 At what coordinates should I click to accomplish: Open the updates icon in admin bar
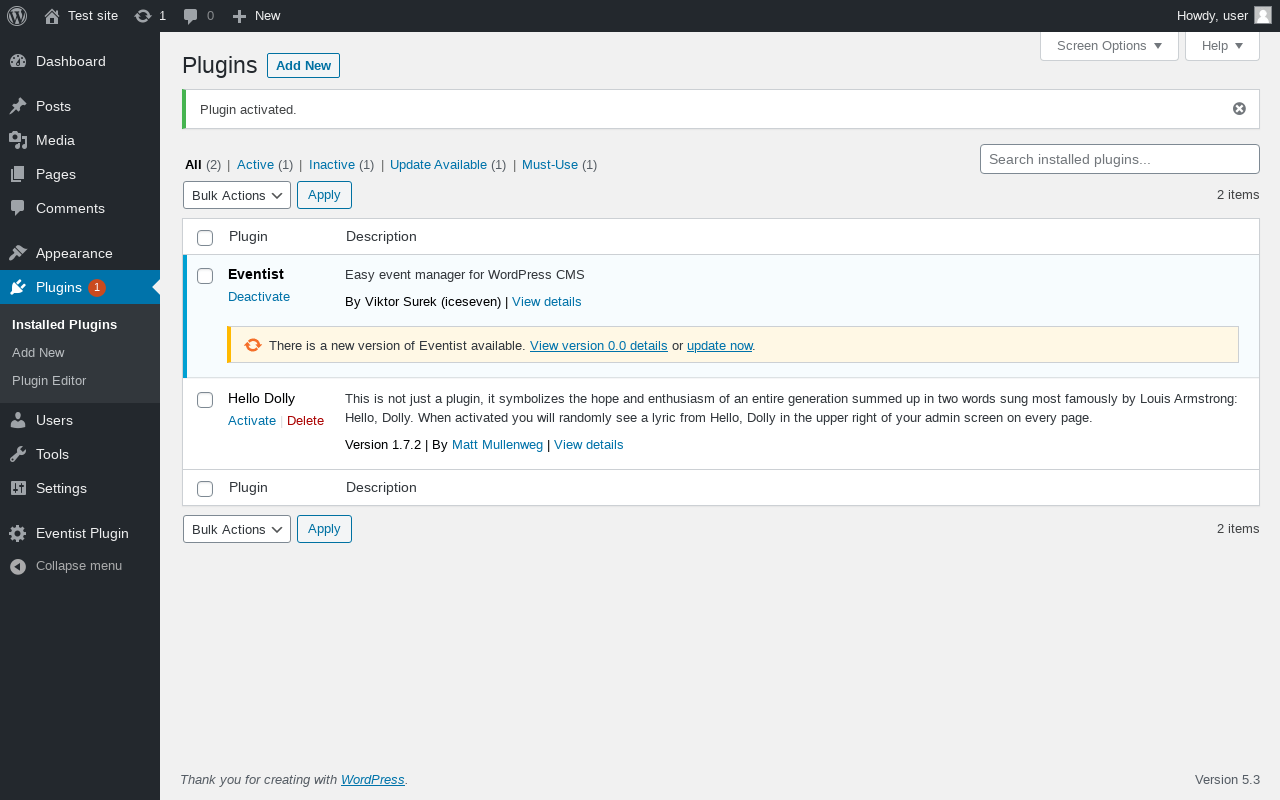click(143, 16)
